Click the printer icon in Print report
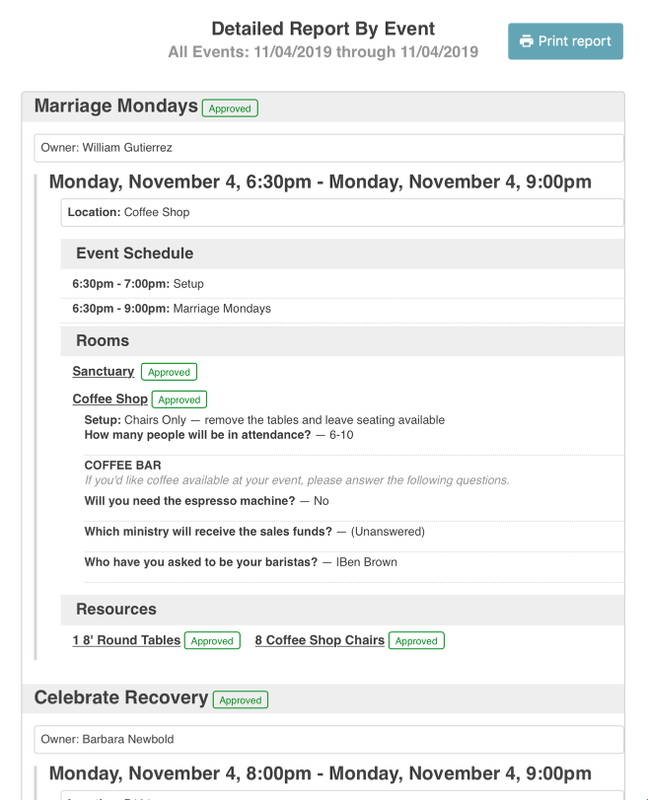This screenshot has width=648, height=800. point(526,41)
